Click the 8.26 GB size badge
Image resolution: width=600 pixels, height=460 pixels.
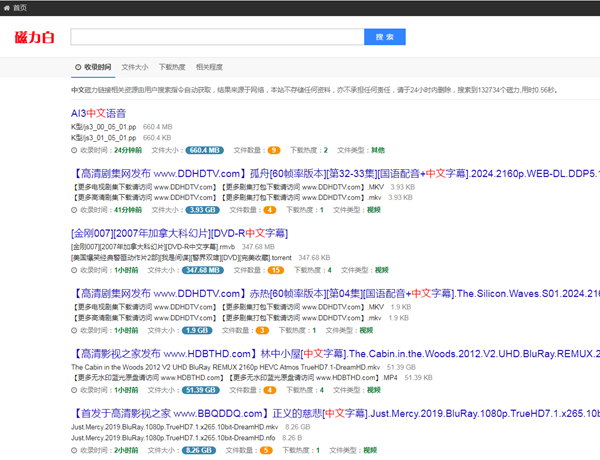[x=199, y=450]
